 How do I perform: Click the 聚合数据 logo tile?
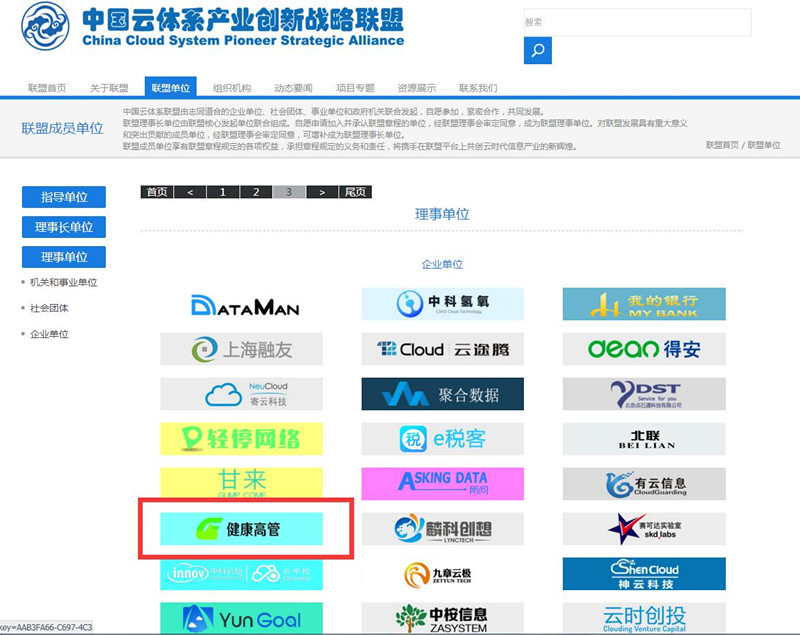(x=442, y=394)
